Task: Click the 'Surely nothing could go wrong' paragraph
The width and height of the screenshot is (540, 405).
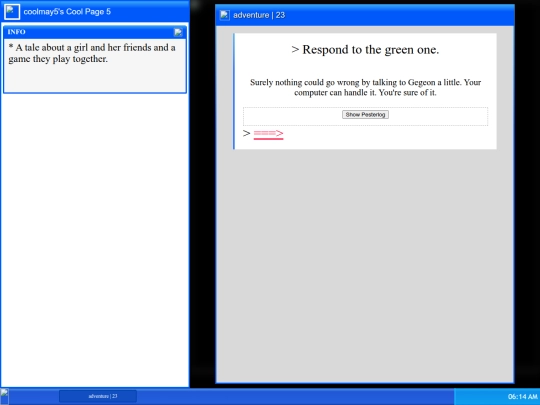Action: (x=365, y=87)
